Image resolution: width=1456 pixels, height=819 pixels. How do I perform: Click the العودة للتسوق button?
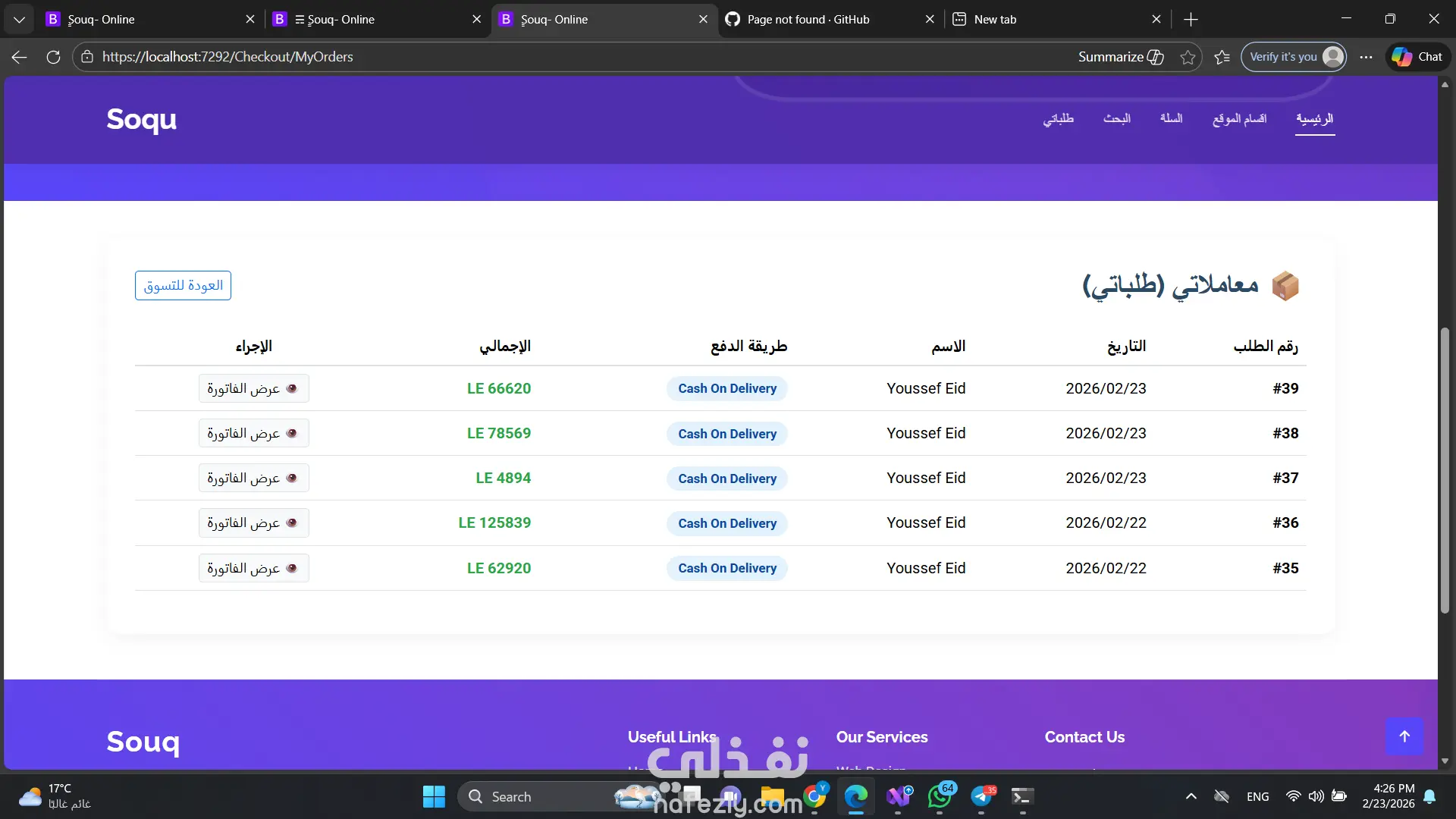(183, 285)
